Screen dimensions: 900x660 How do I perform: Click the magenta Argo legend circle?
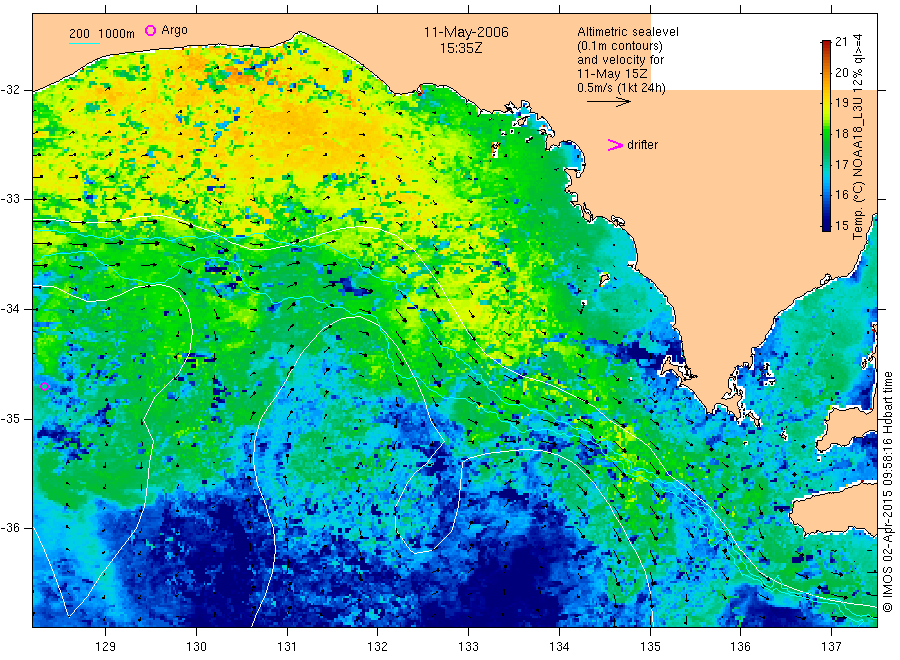(150, 30)
